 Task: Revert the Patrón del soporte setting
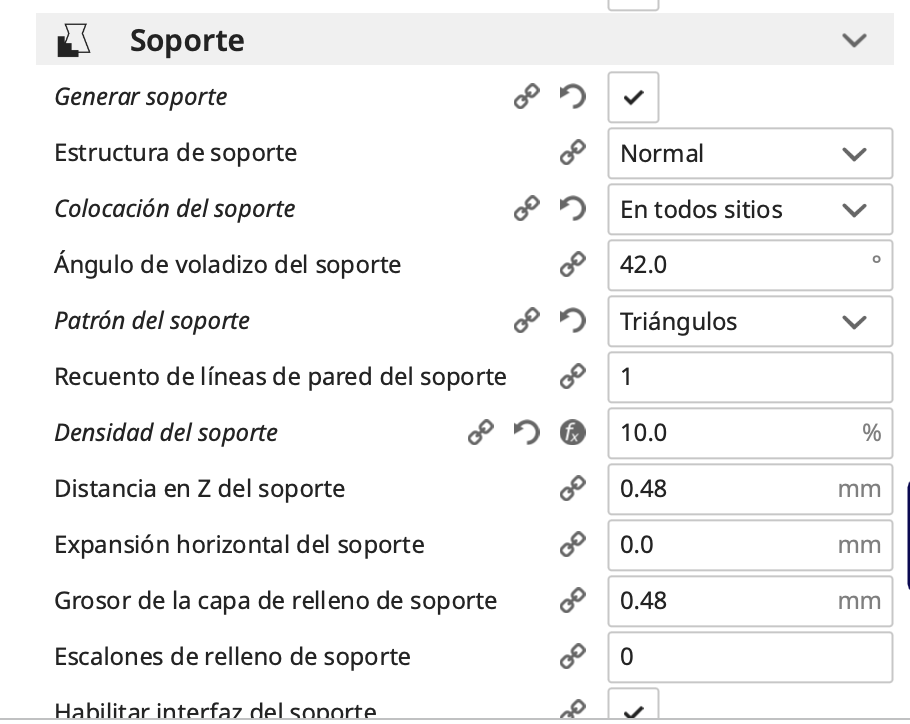tap(572, 321)
